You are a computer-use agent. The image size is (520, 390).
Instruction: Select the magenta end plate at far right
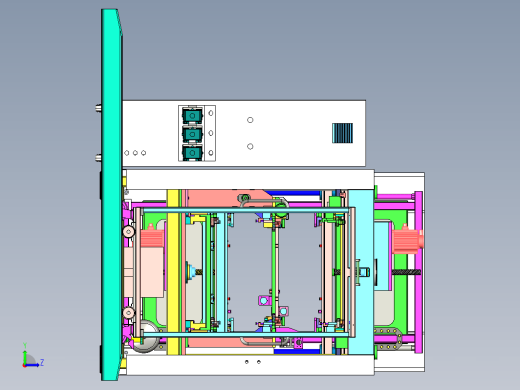[418, 272]
